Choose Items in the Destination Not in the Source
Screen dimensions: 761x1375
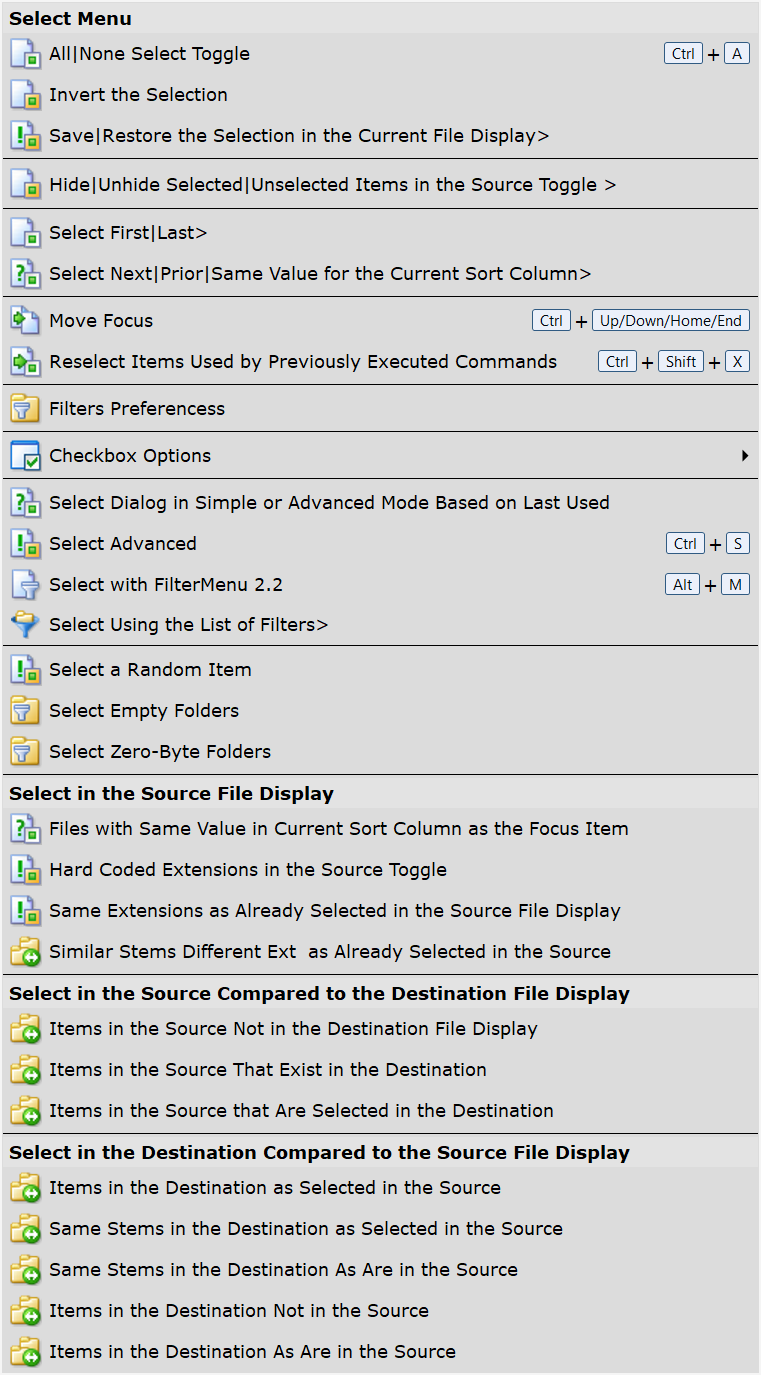point(239,1311)
